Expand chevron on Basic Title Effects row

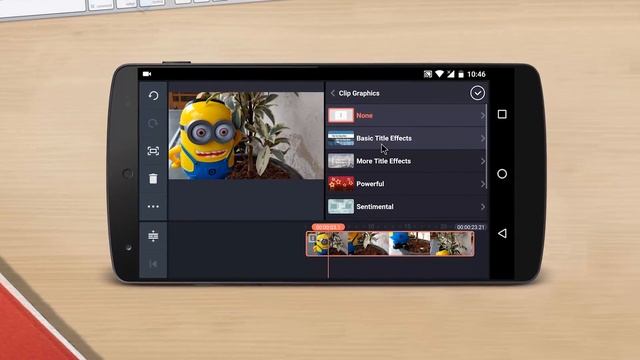(482, 138)
